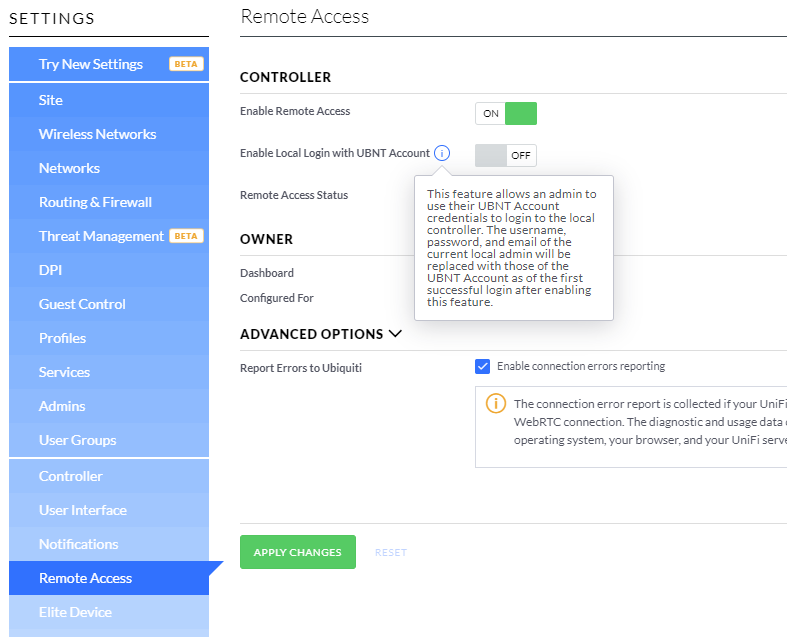Toggle Enable Remote Access switch off
Viewport: 787px width, 637px height.
pyautogui.click(x=506, y=113)
